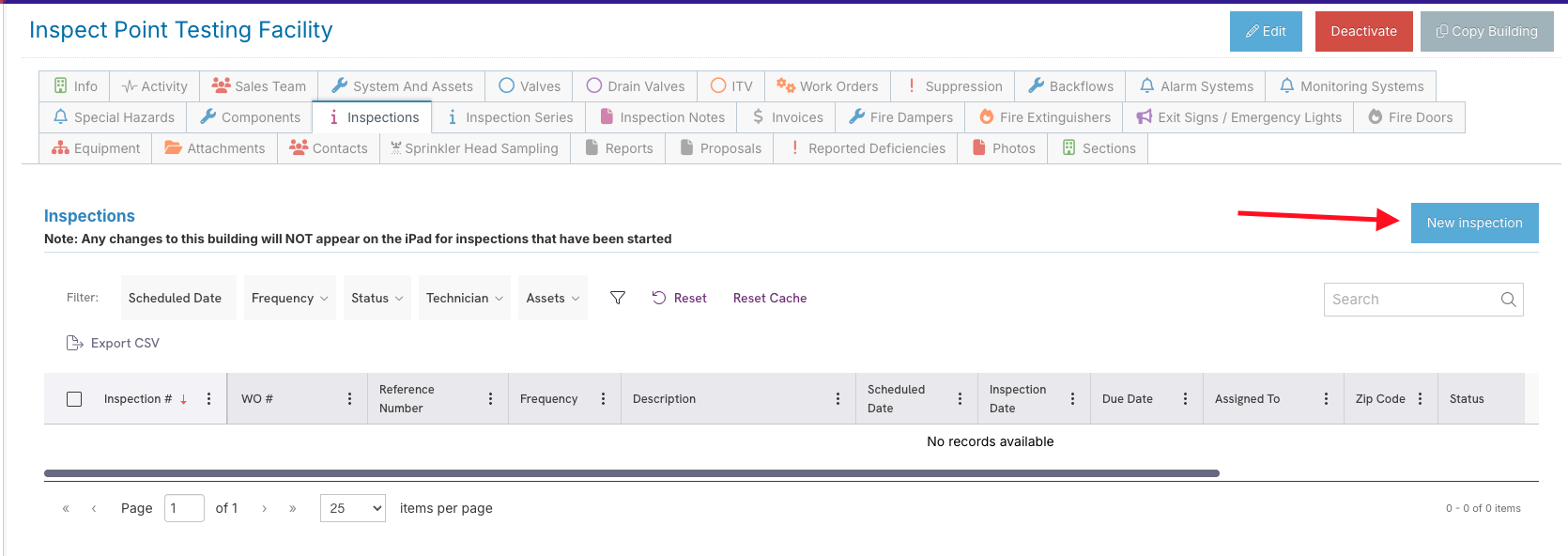The image size is (1568, 556).
Task: Open Scheduled Date column menu dots
Action: point(960,399)
